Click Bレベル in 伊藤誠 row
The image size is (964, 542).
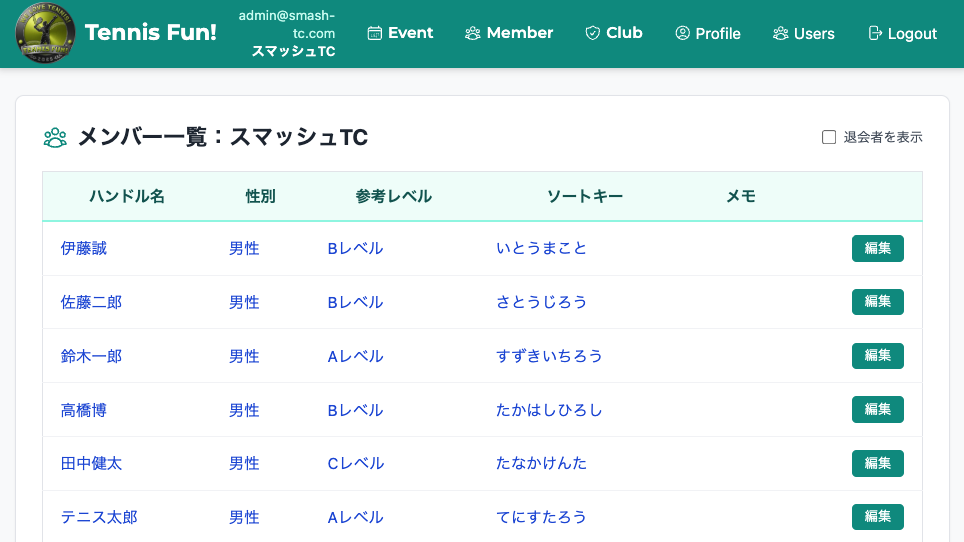tap(355, 248)
